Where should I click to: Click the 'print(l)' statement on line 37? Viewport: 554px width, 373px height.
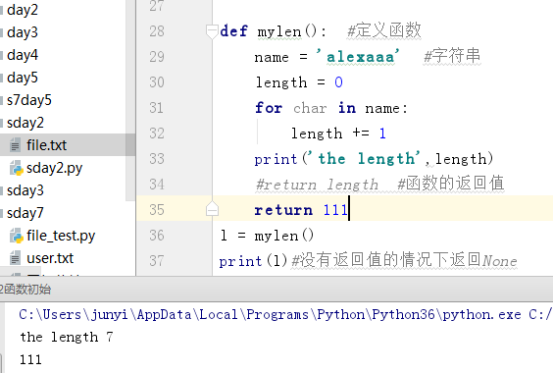point(253,261)
